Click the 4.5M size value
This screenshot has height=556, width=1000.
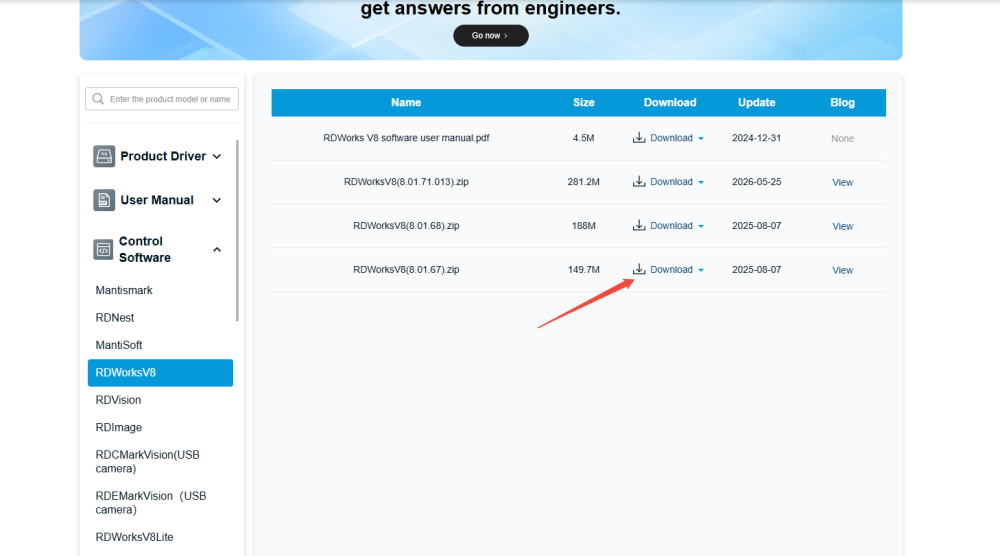tap(584, 138)
